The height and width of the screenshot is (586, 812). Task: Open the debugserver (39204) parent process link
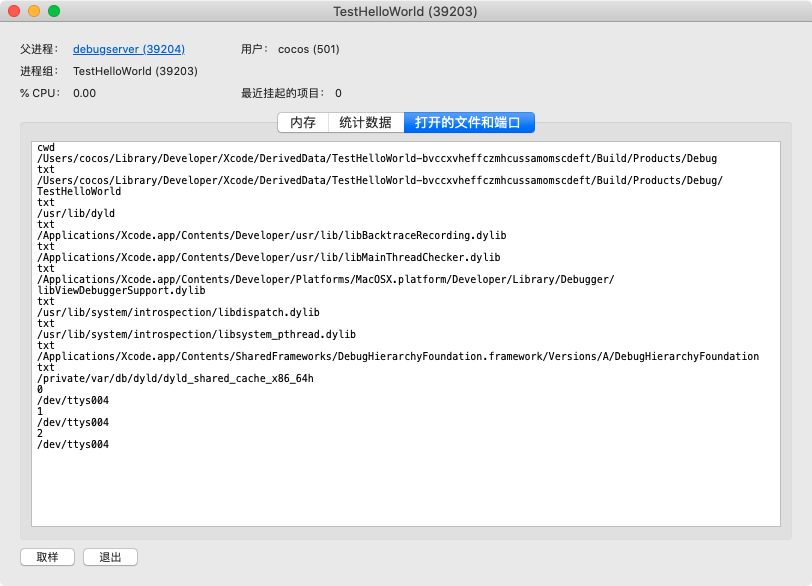click(128, 49)
